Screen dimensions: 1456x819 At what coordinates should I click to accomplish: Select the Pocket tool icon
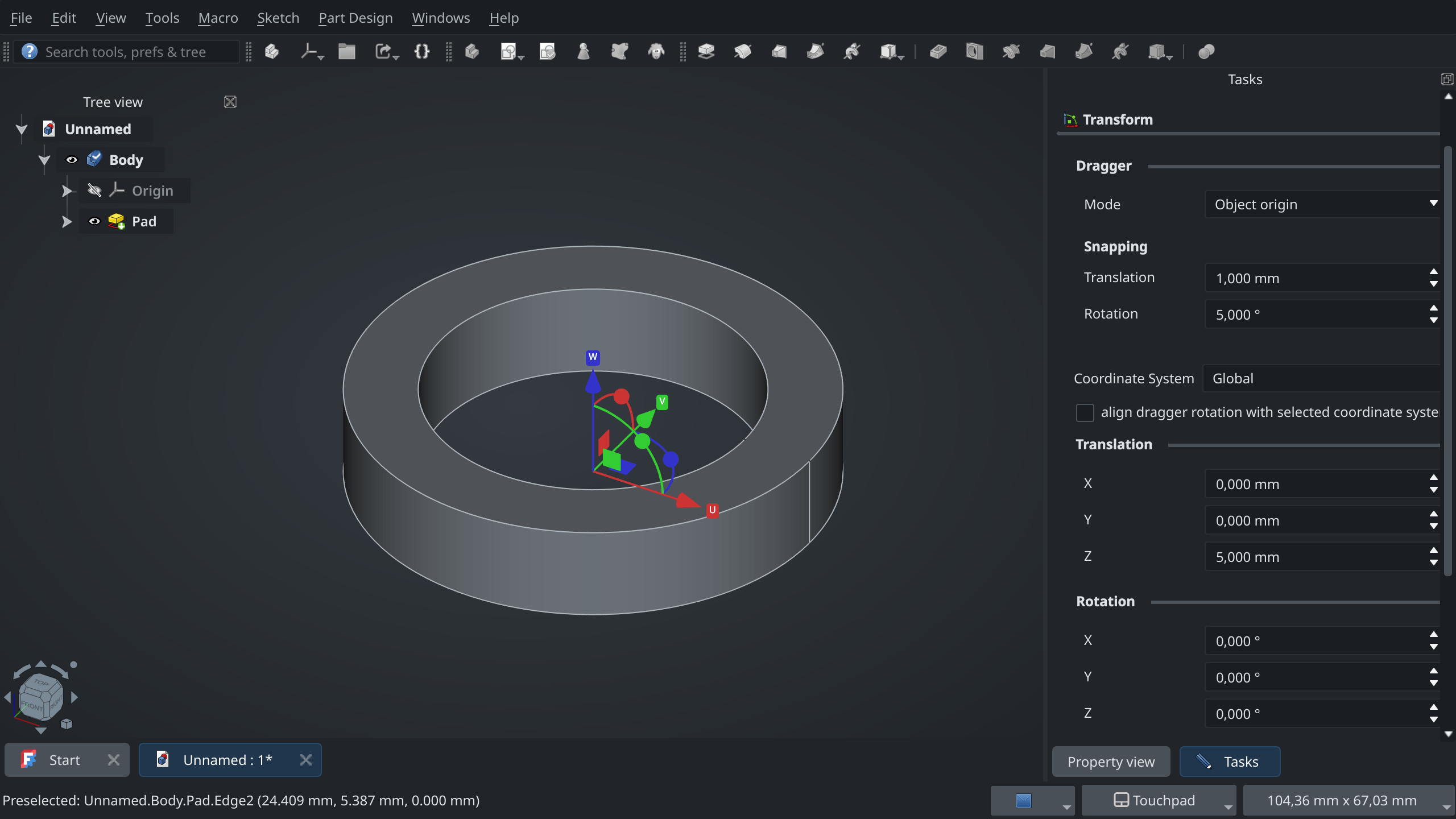[x=938, y=52]
